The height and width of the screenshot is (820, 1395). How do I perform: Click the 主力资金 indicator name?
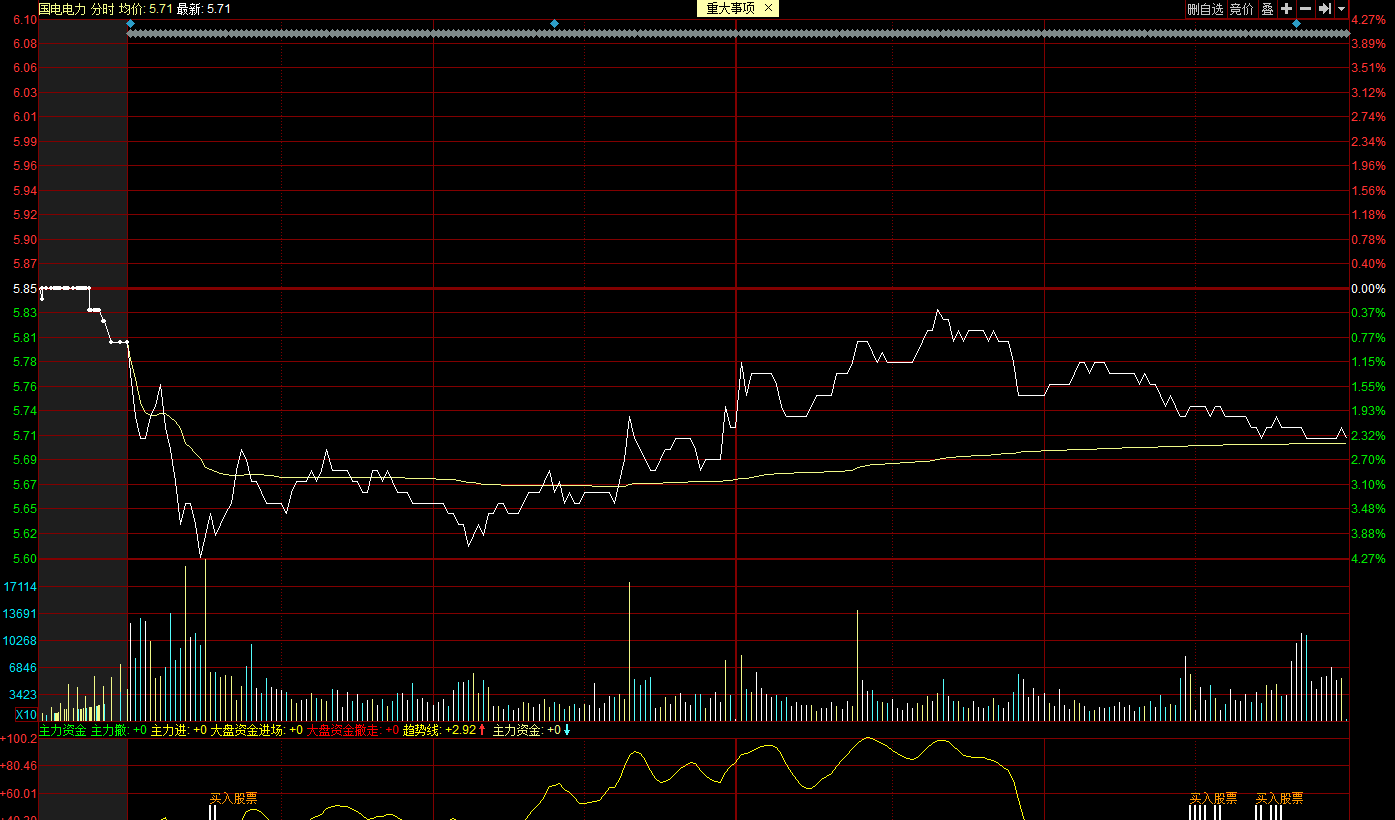point(62,730)
